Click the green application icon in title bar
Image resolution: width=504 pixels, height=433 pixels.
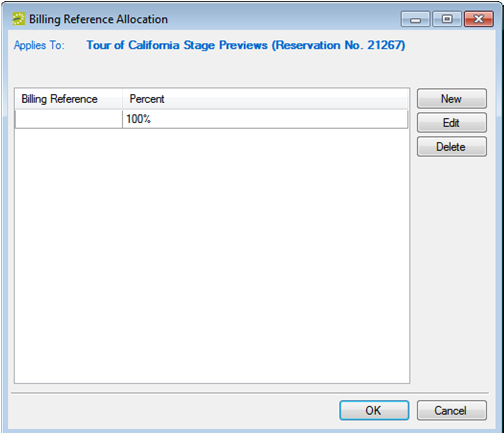(x=18, y=19)
